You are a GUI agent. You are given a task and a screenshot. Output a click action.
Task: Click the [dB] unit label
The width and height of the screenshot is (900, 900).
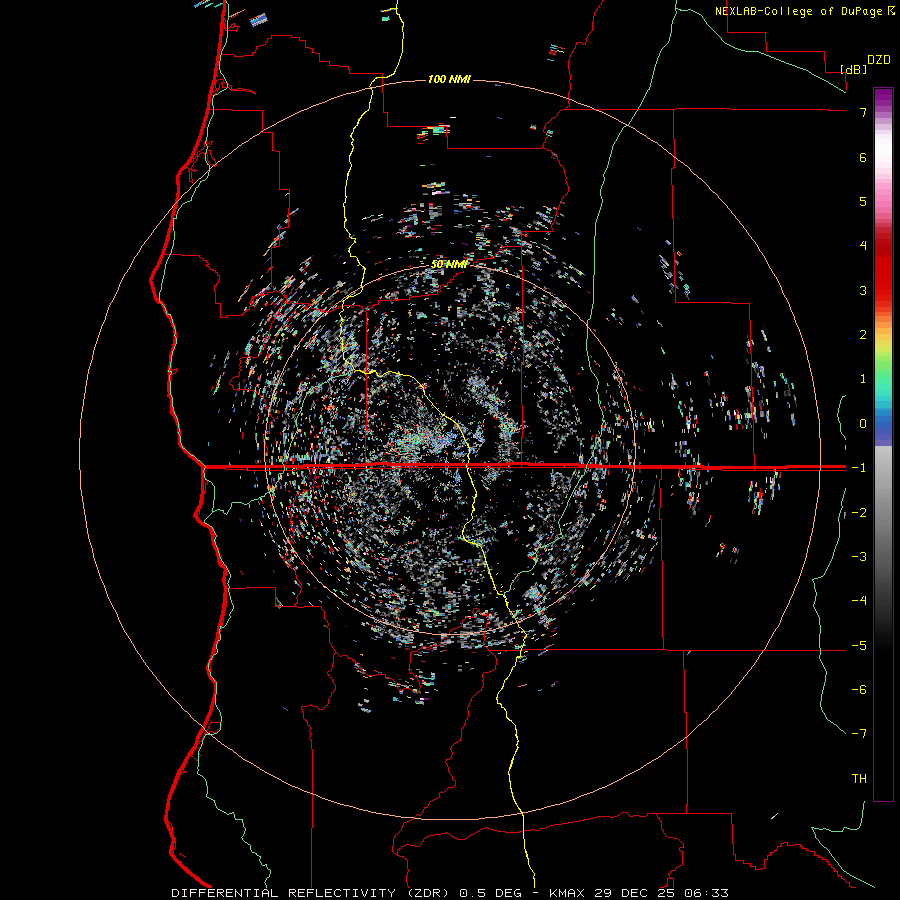853,69
